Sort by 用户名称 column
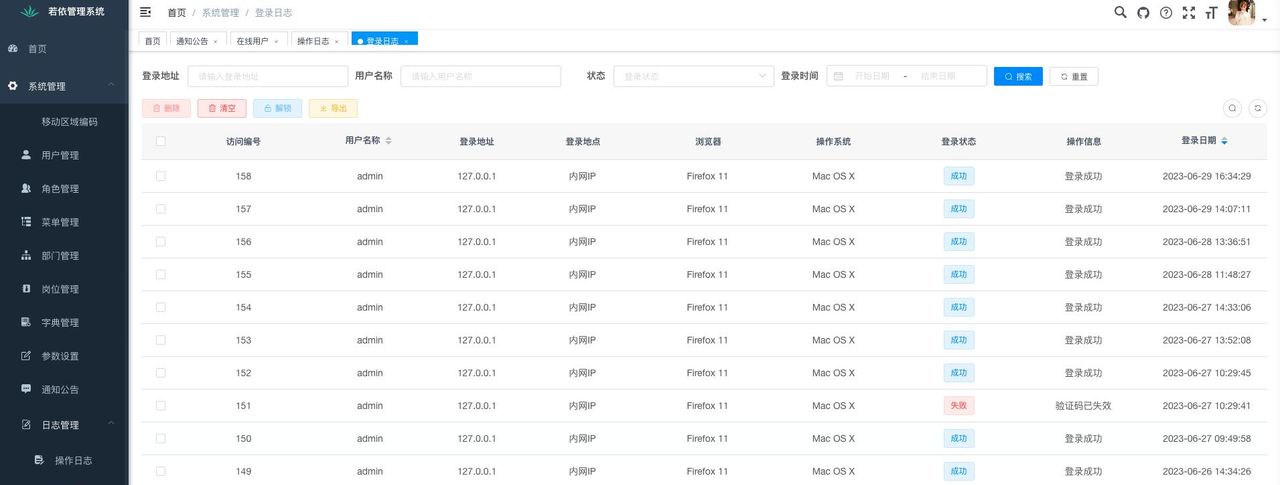Image resolution: width=1280 pixels, height=485 pixels. point(388,141)
